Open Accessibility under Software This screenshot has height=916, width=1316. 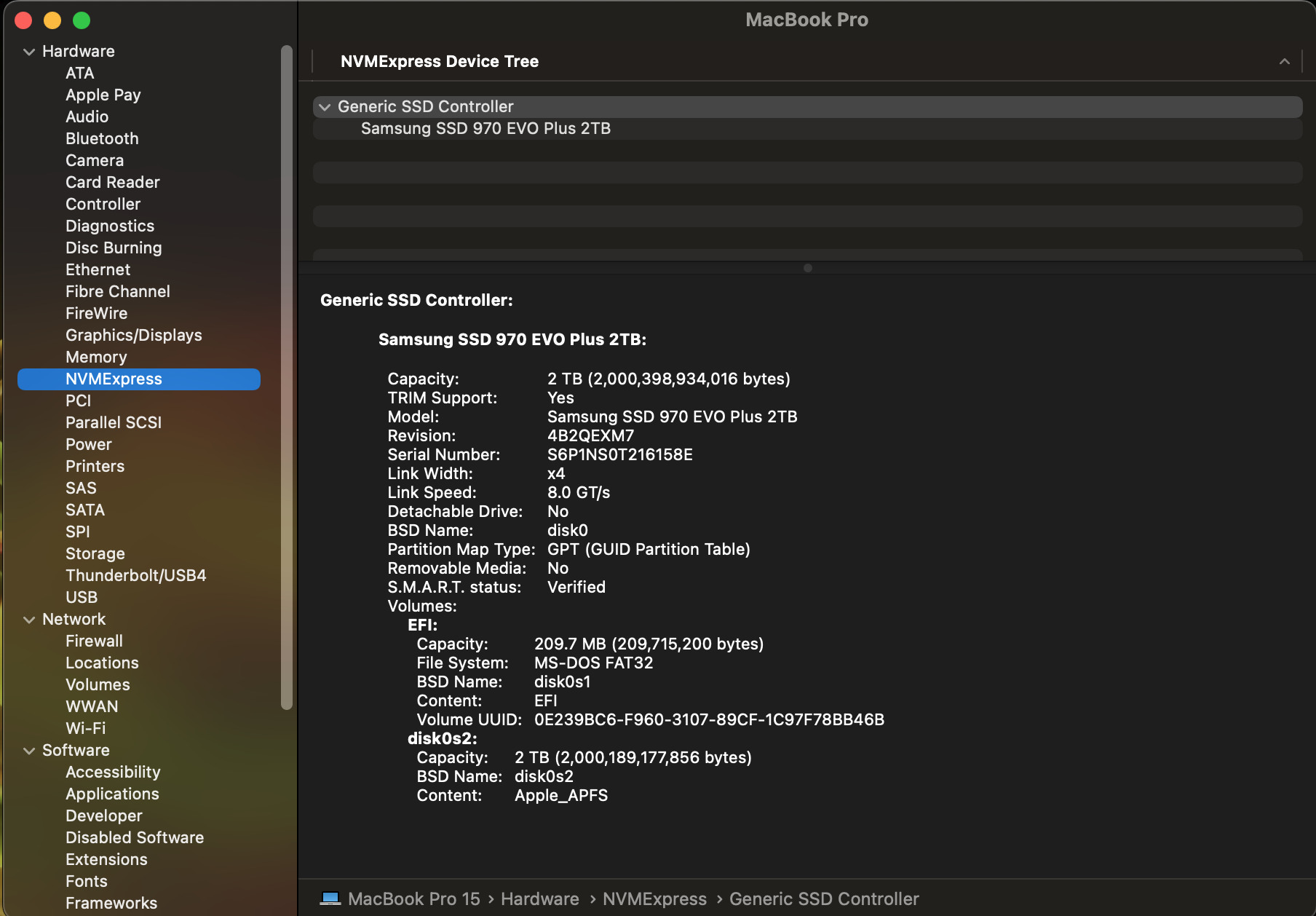pos(113,772)
